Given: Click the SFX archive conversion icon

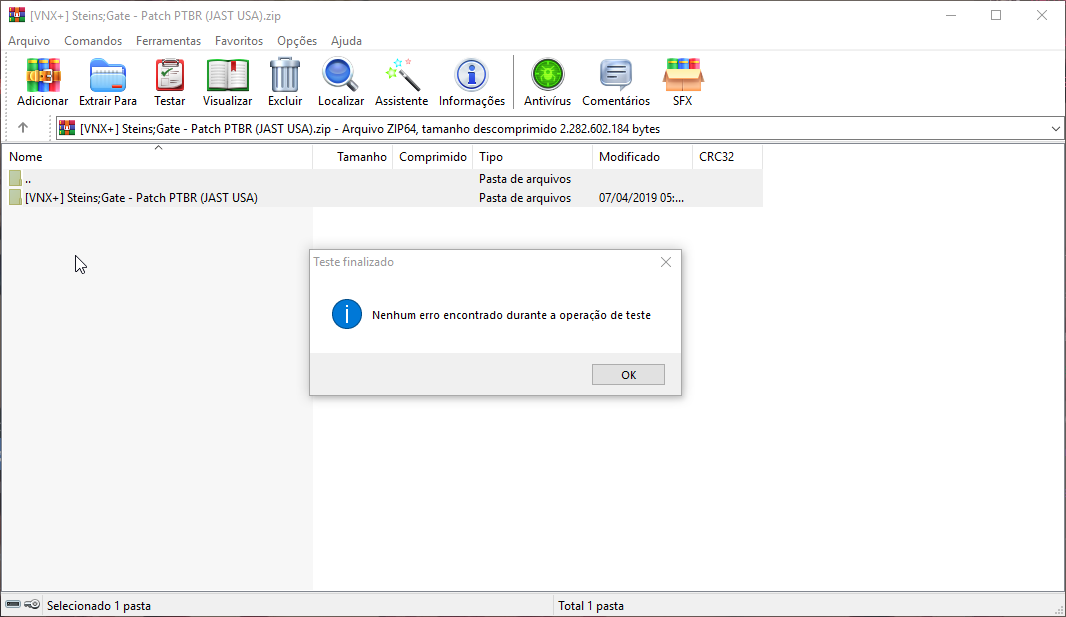Looking at the screenshot, I should [683, 75].
